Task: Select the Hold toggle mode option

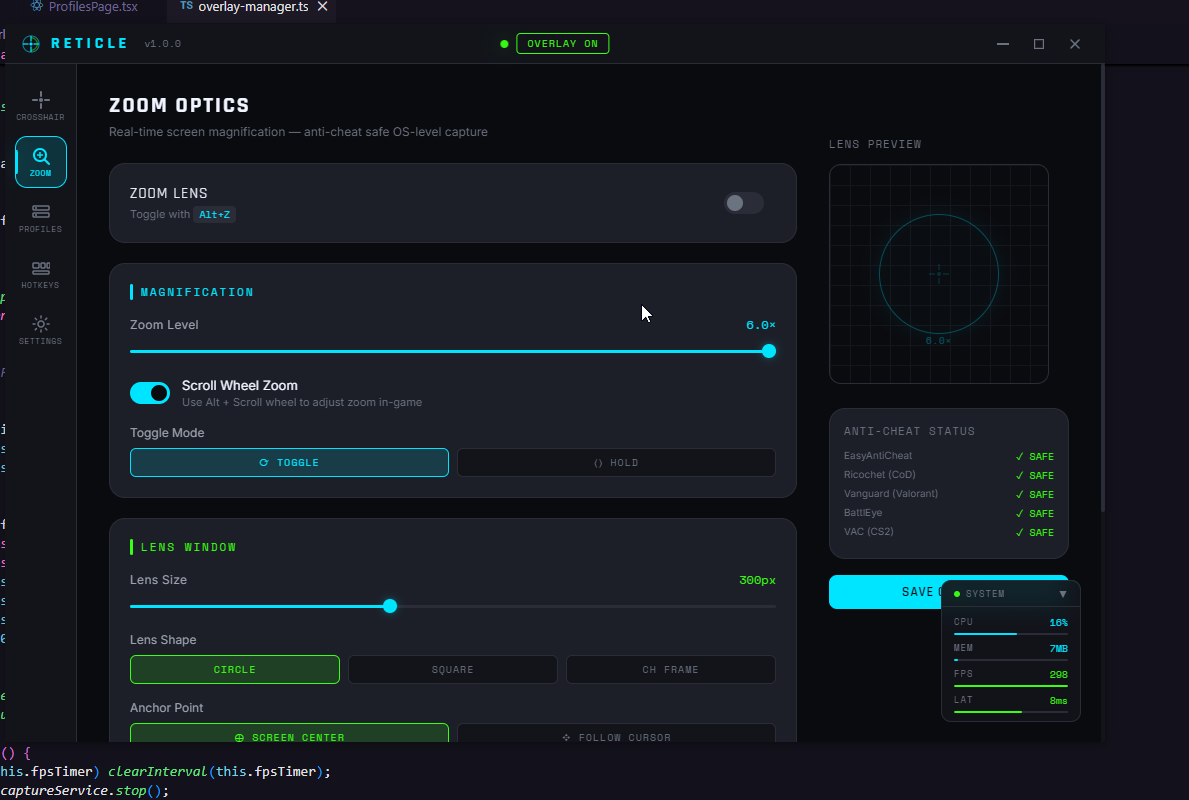Action: point(616,463)
